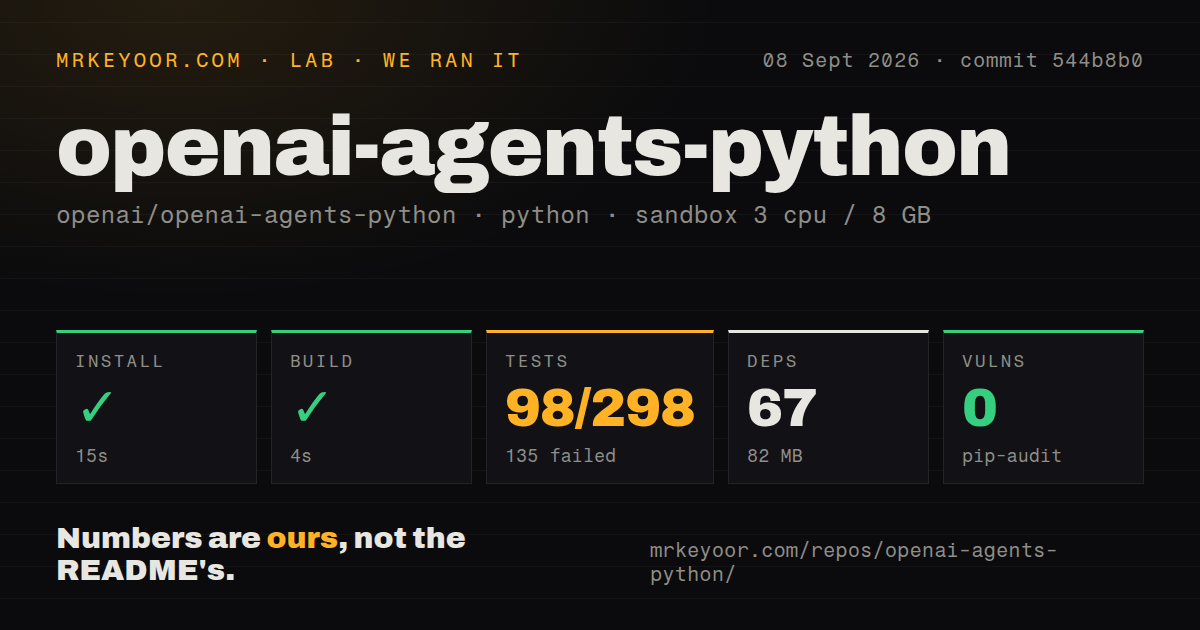Image resolution: width=1200 pixels, height=630 pixels.
Task: Click the openai-agents-python title
Action: pos(533,150)
